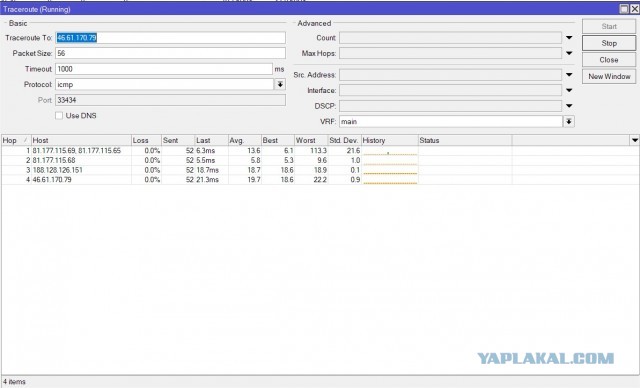The image size is (640, 388).
Task: Open a New Window
Action: 609,76
